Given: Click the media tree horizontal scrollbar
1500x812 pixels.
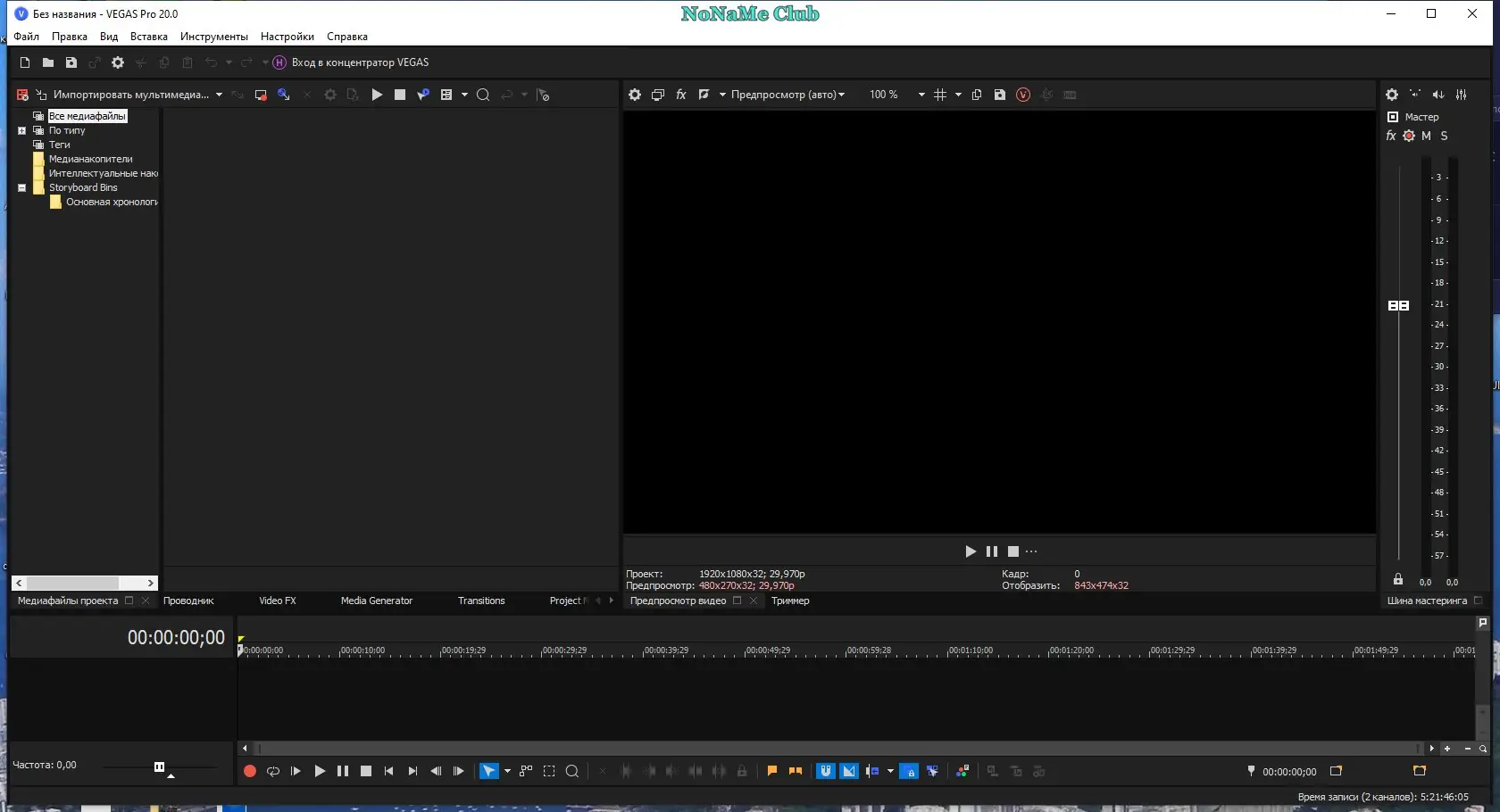Looking at the screenshot, I should point(85,583).
